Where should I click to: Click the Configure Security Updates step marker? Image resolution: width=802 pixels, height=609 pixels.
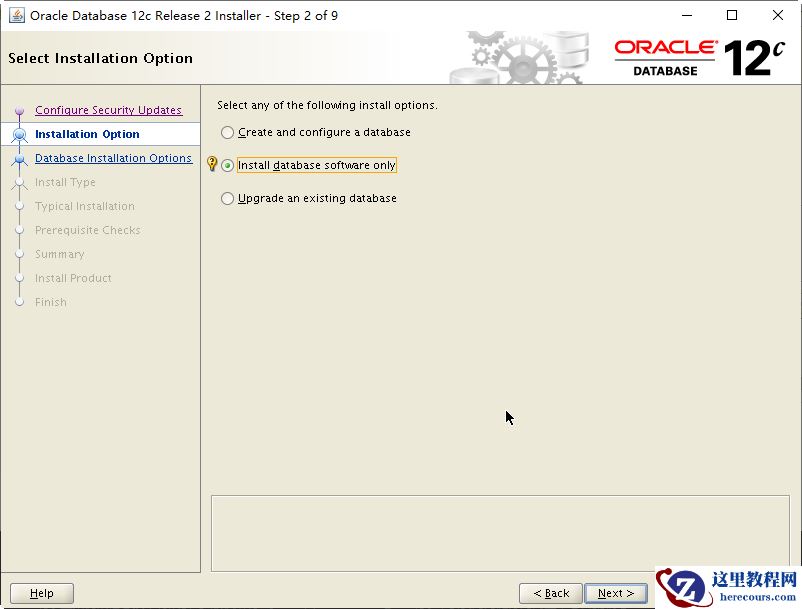[x=19, y=110]
